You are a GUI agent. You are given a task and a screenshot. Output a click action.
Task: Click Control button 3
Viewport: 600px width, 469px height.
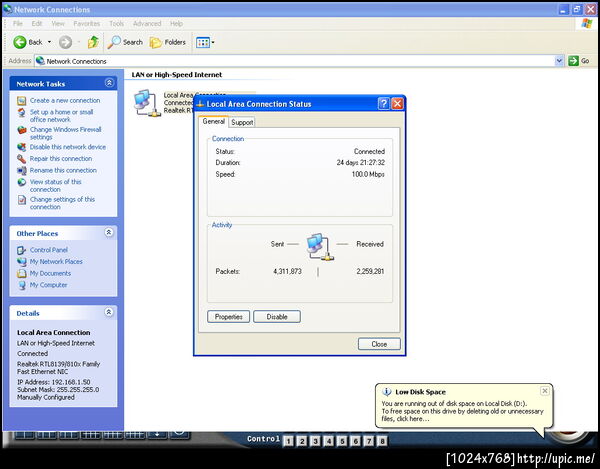(315, 441)
